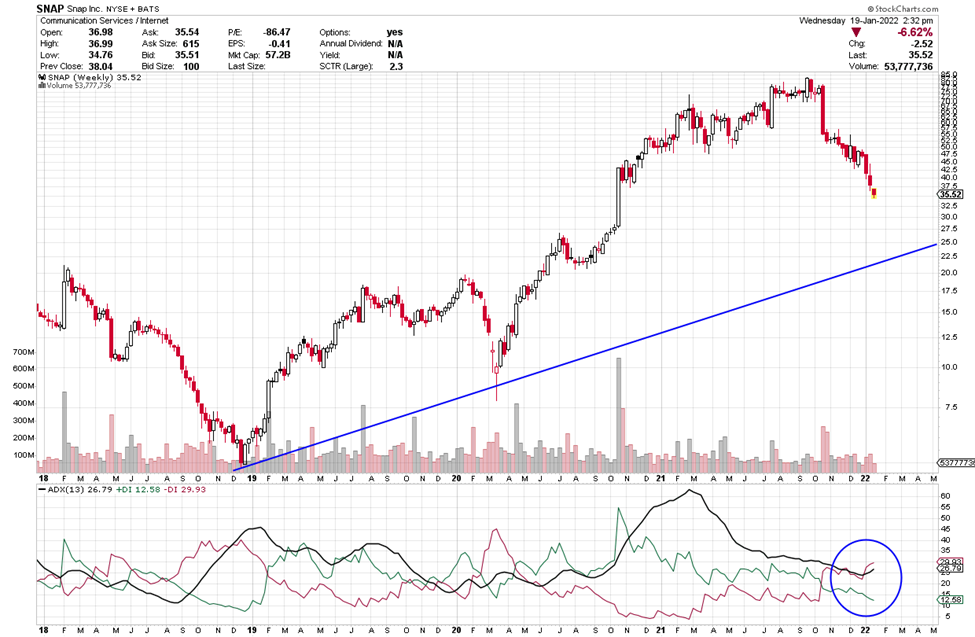
Task: Click the Volume legend under SNAP (Weekly)
Action: tap(75, 85)
